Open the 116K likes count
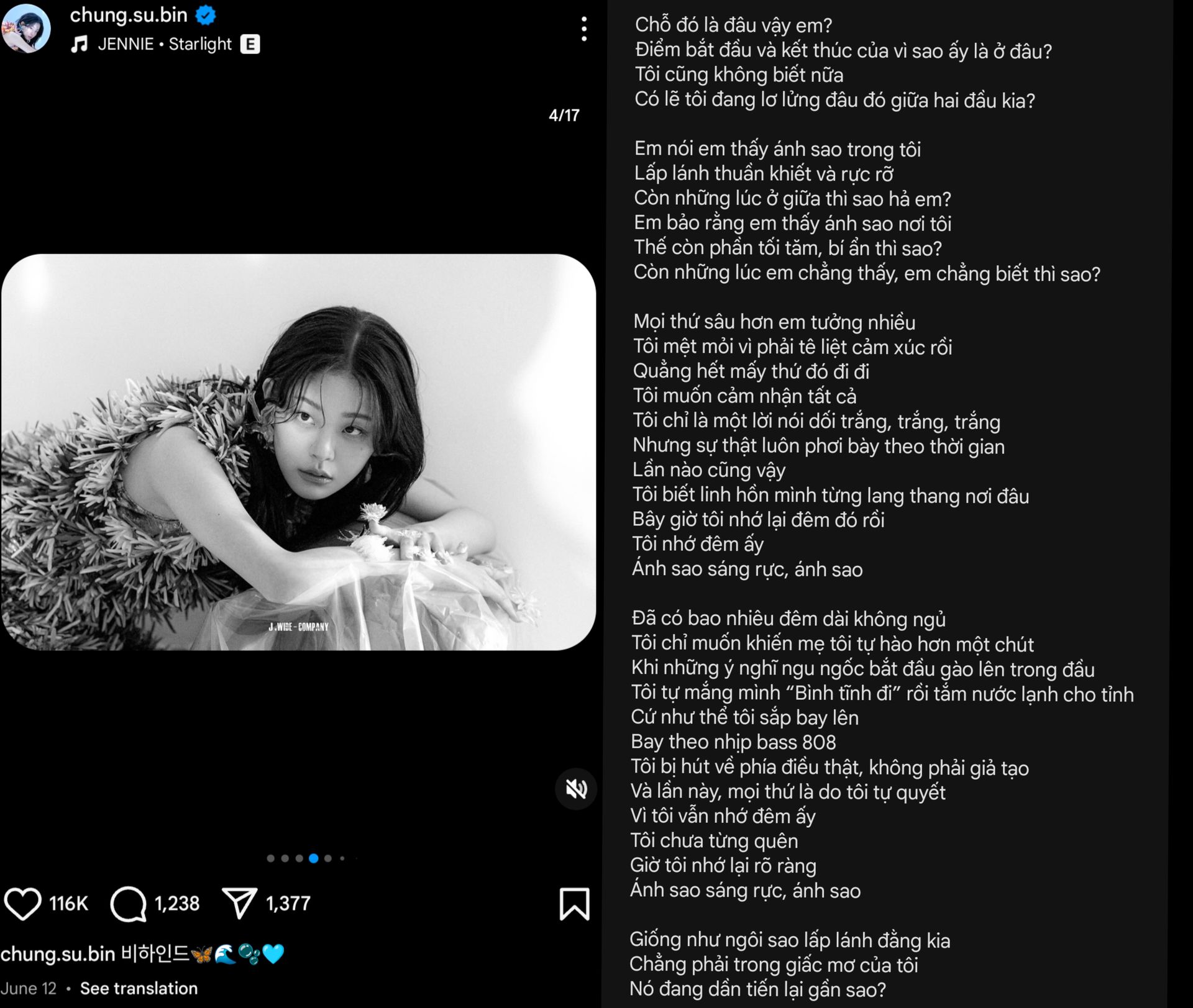Image resolution: width=1193 pixels, height=1008 pixels. (68, 904)
